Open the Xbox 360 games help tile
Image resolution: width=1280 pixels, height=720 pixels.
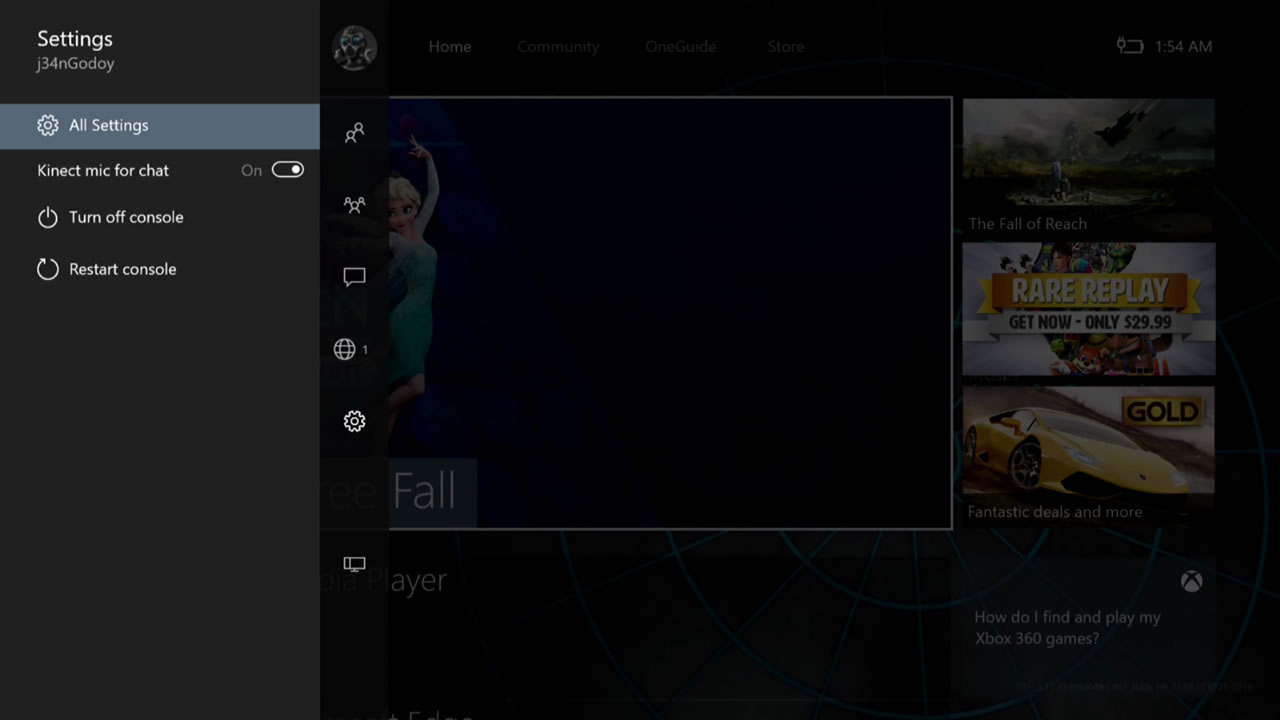[x=1089, y=630]
